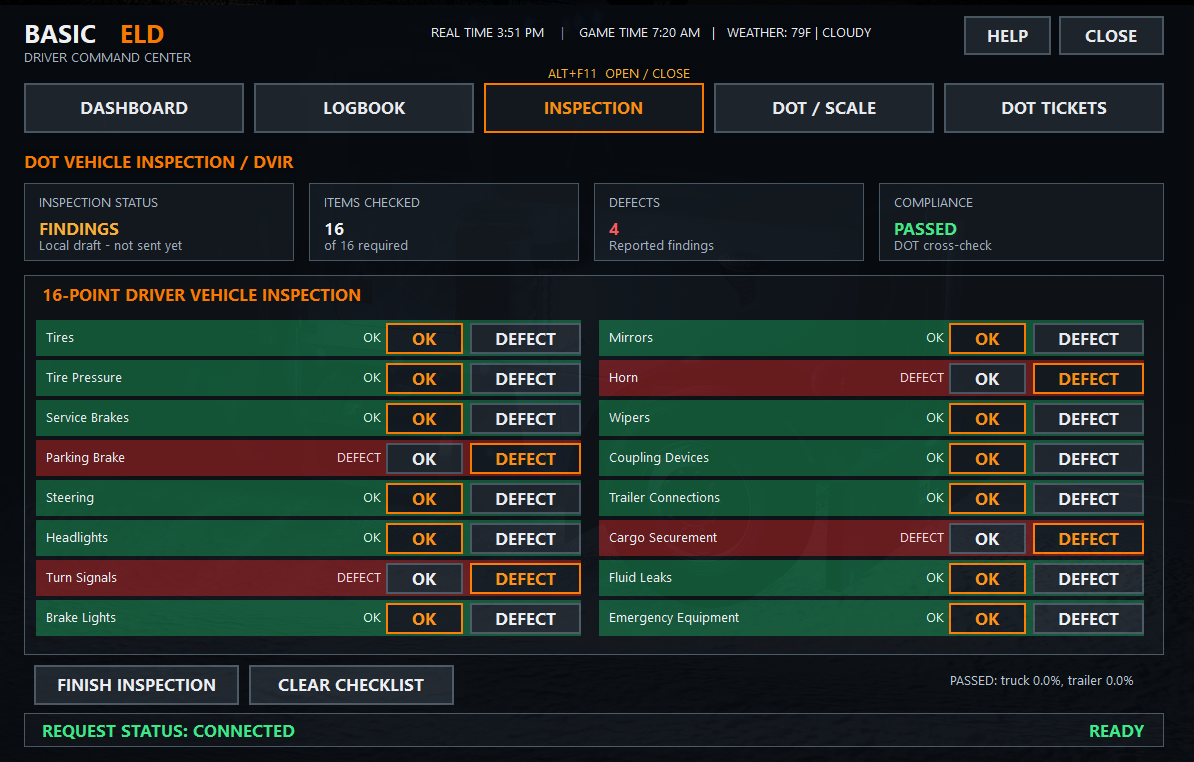Flag Brake Lights as Defect
Screen dimensions: 1194x762
(x=525, y=618)
